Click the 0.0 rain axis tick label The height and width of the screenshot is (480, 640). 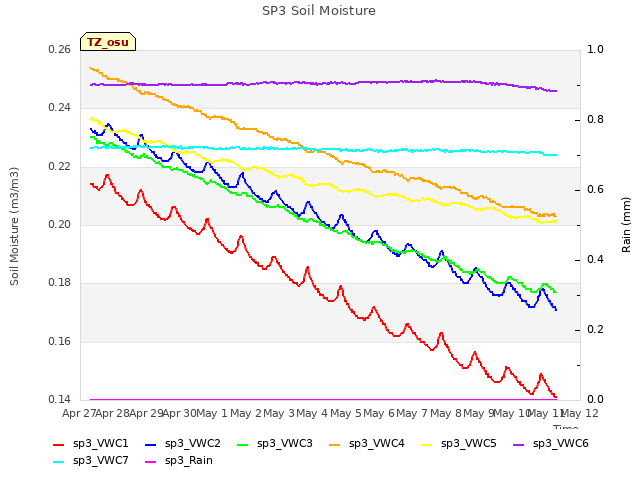point(595,400)
